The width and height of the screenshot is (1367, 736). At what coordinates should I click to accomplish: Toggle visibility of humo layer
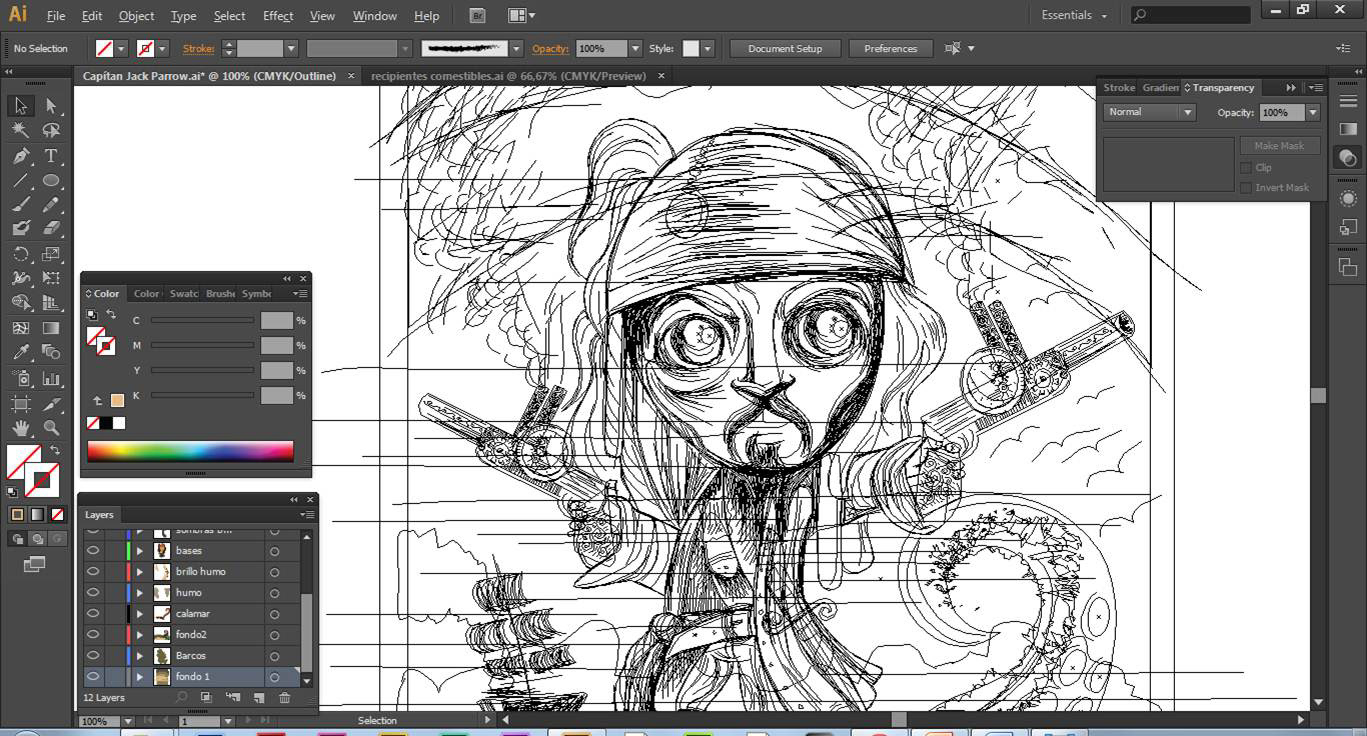coord(93,593)
